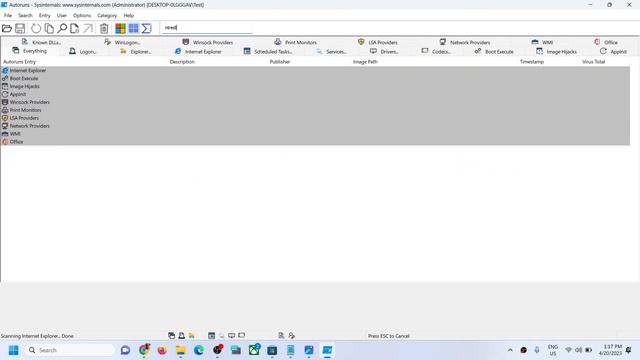Sort by Publisher column header

(x=280, y=62)
